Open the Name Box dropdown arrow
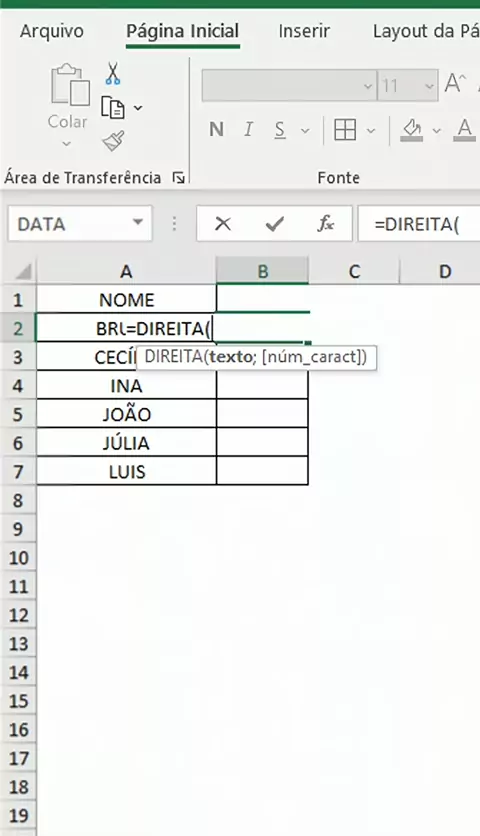The height and width of the screenshot is (836, 480). 138,222
